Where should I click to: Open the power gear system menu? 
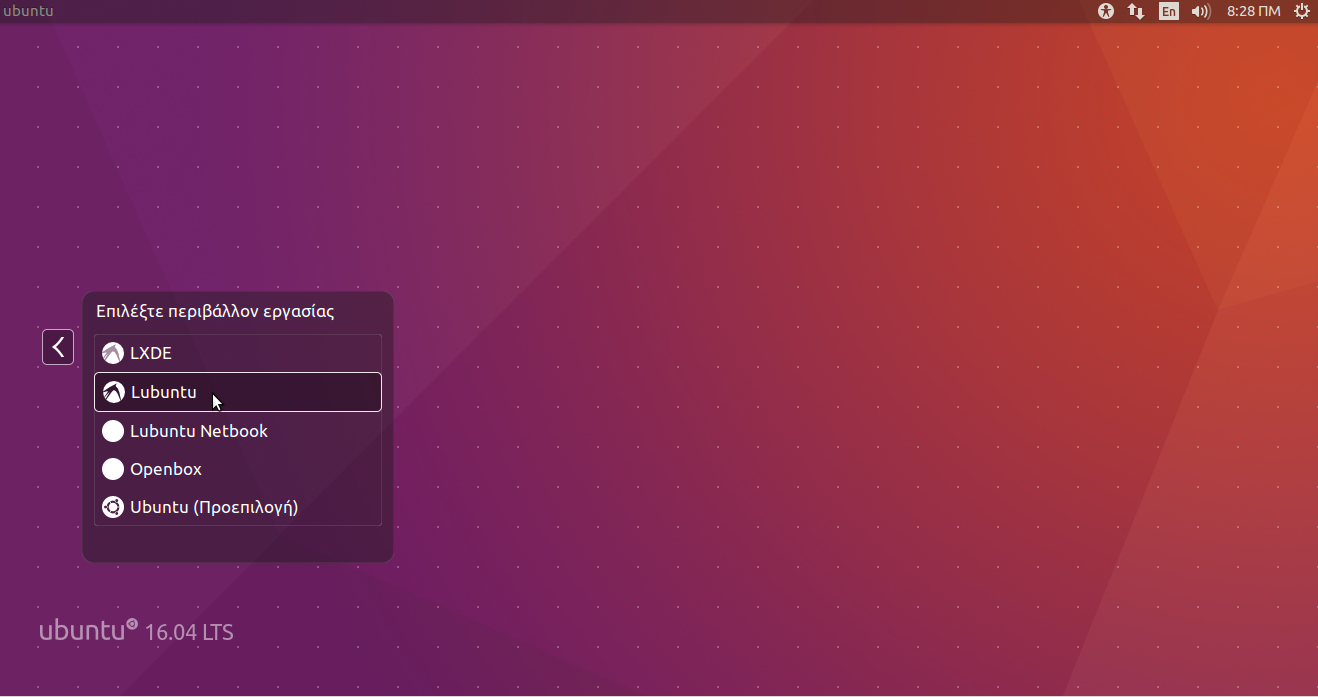[x=1301, y=11]
